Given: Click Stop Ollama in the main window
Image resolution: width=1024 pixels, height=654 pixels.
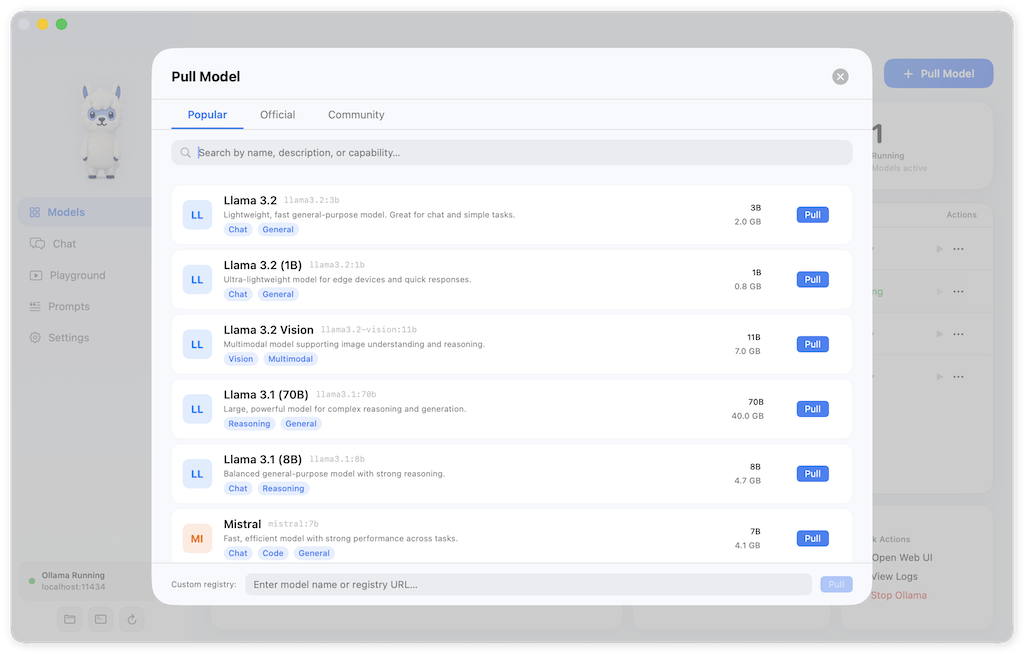Looking at the screenshot, I should [x=898, y=596].
